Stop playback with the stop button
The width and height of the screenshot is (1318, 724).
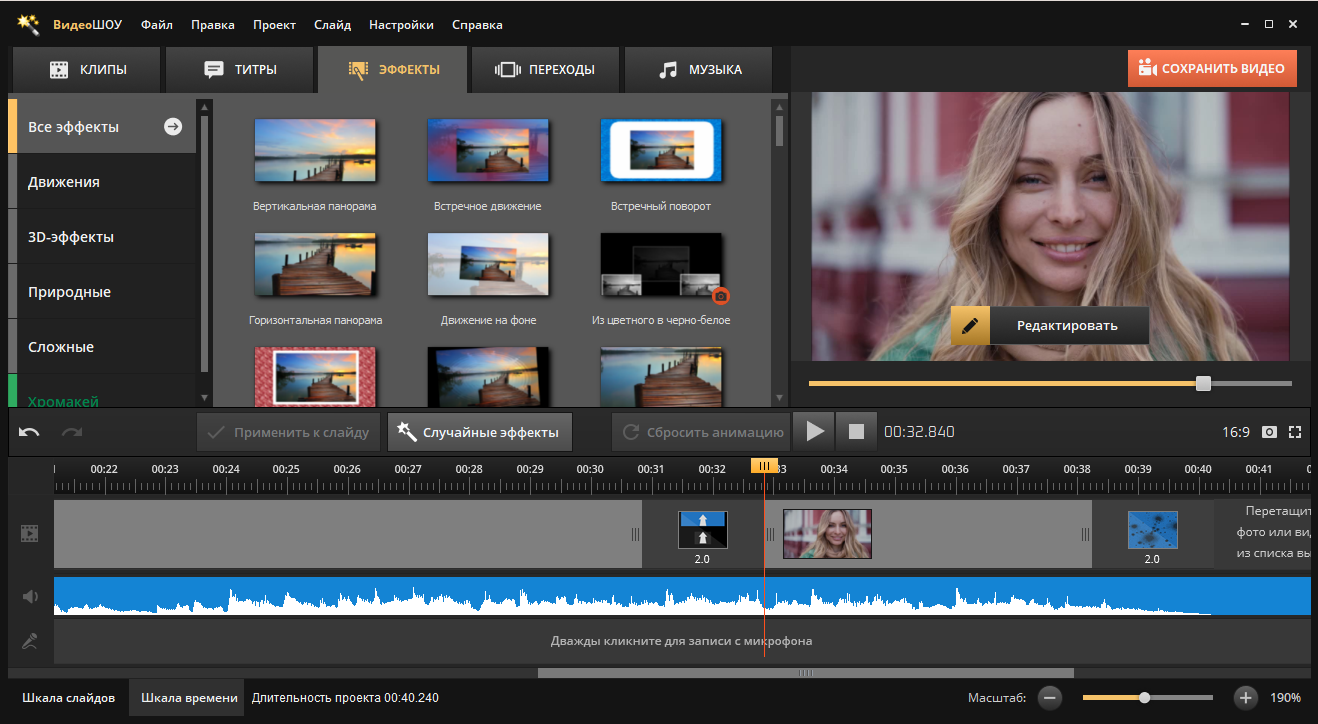856,432
